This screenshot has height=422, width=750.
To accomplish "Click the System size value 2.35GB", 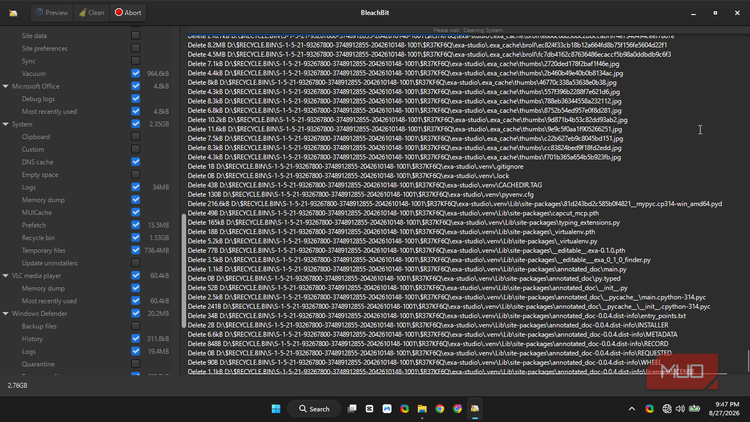I will (159, 124).
